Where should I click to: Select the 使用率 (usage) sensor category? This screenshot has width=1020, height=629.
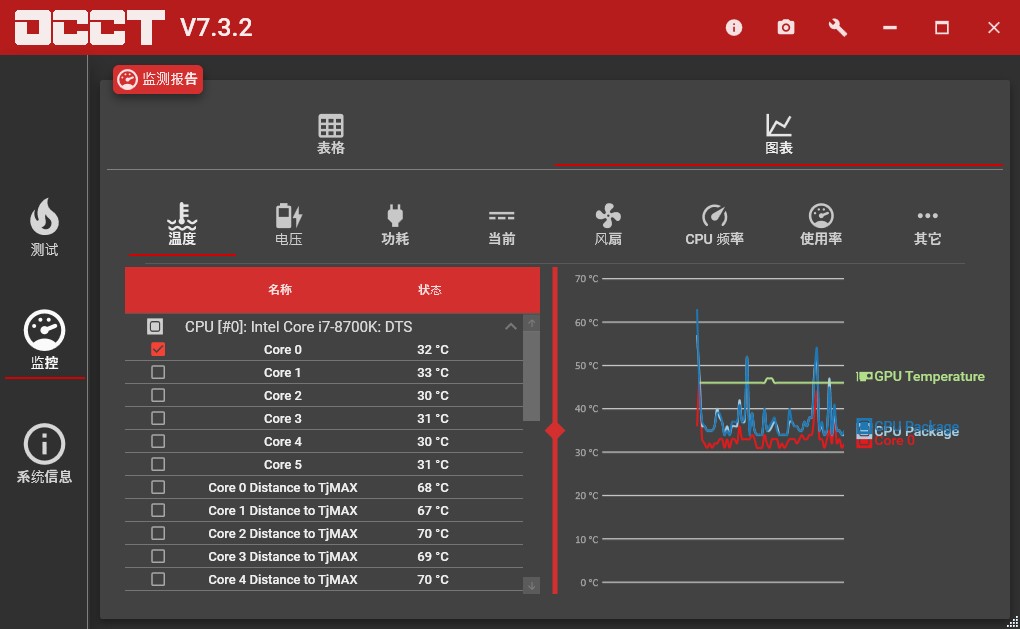(821, 224)
